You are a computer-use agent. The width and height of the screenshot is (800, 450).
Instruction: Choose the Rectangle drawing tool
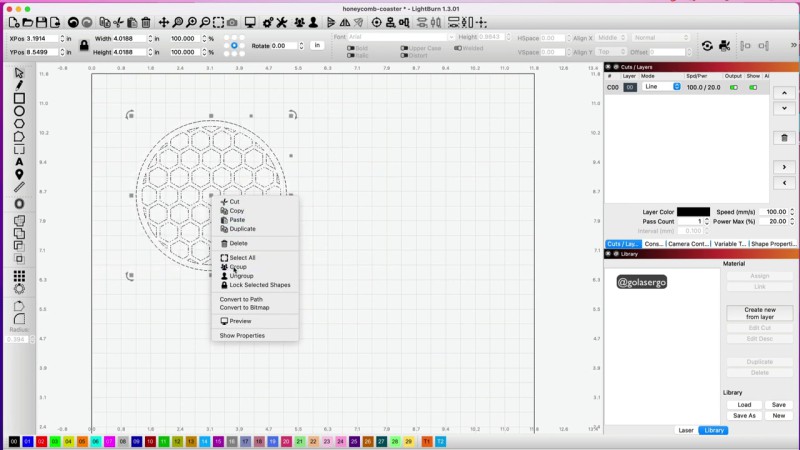coord(19,98)
